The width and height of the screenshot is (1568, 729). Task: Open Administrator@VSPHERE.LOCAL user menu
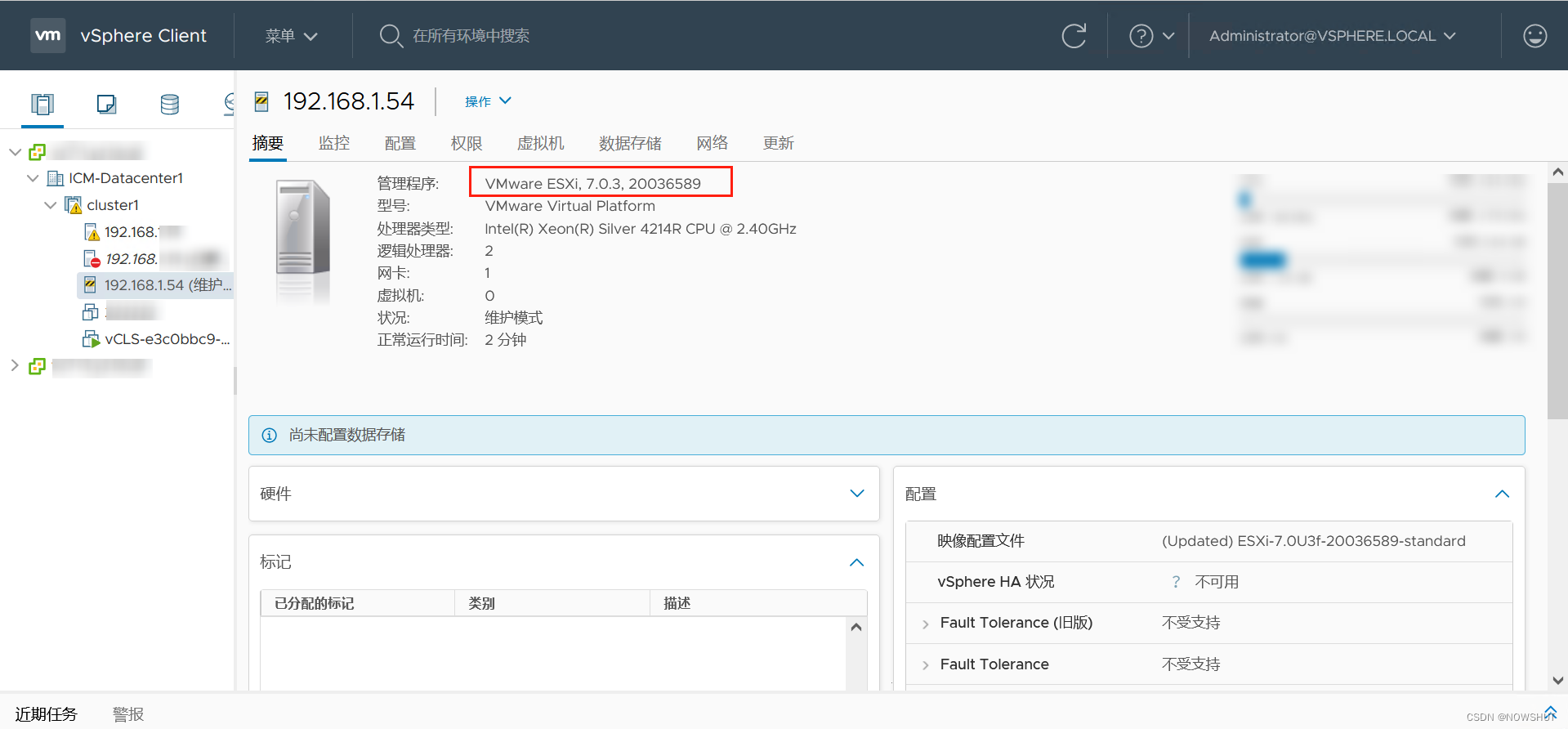click(1332, 36)
